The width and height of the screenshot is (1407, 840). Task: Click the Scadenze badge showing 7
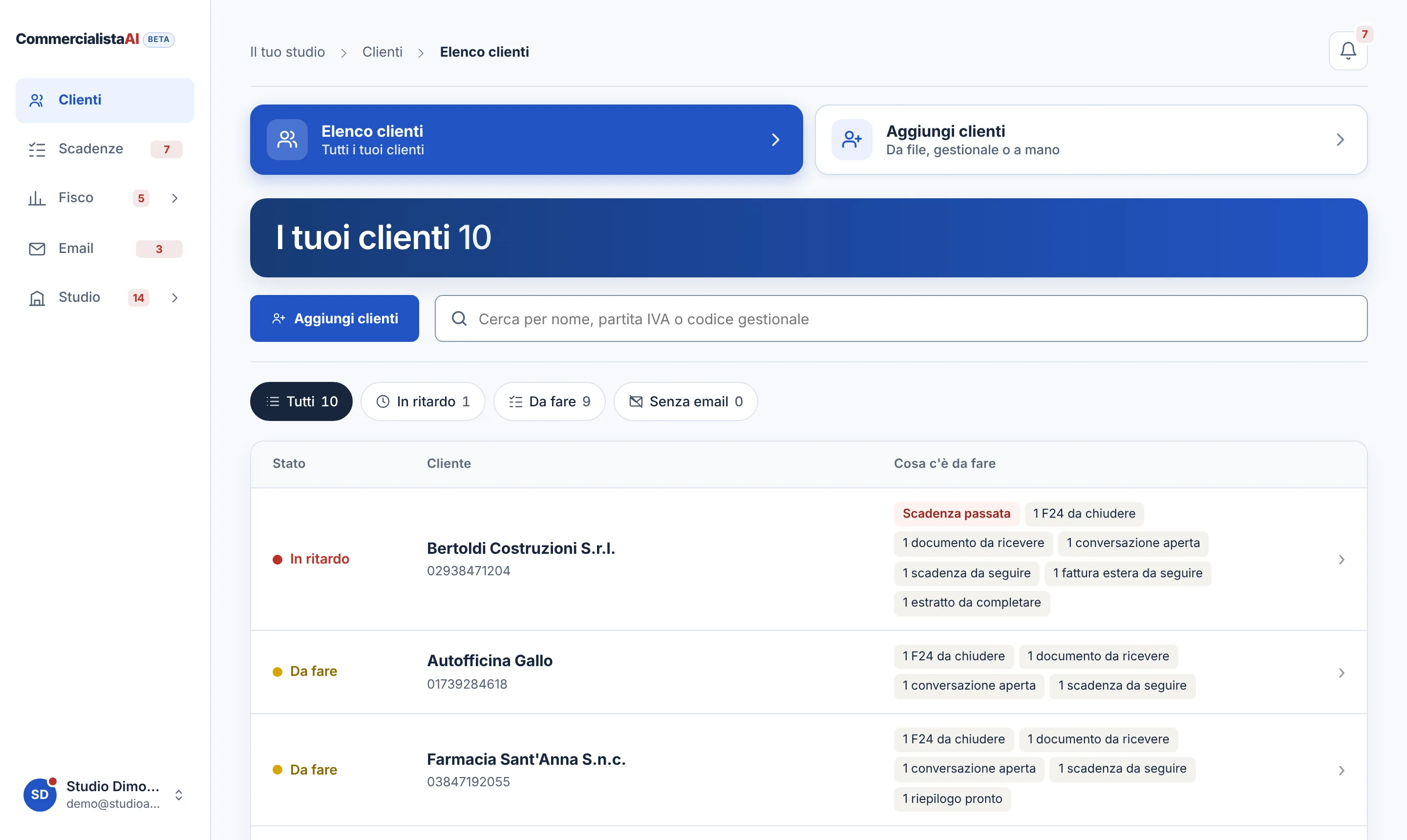(167, 149)
